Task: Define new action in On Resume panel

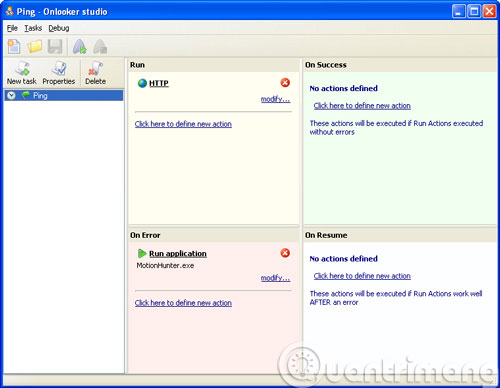Action: click(x=362, y=276)
